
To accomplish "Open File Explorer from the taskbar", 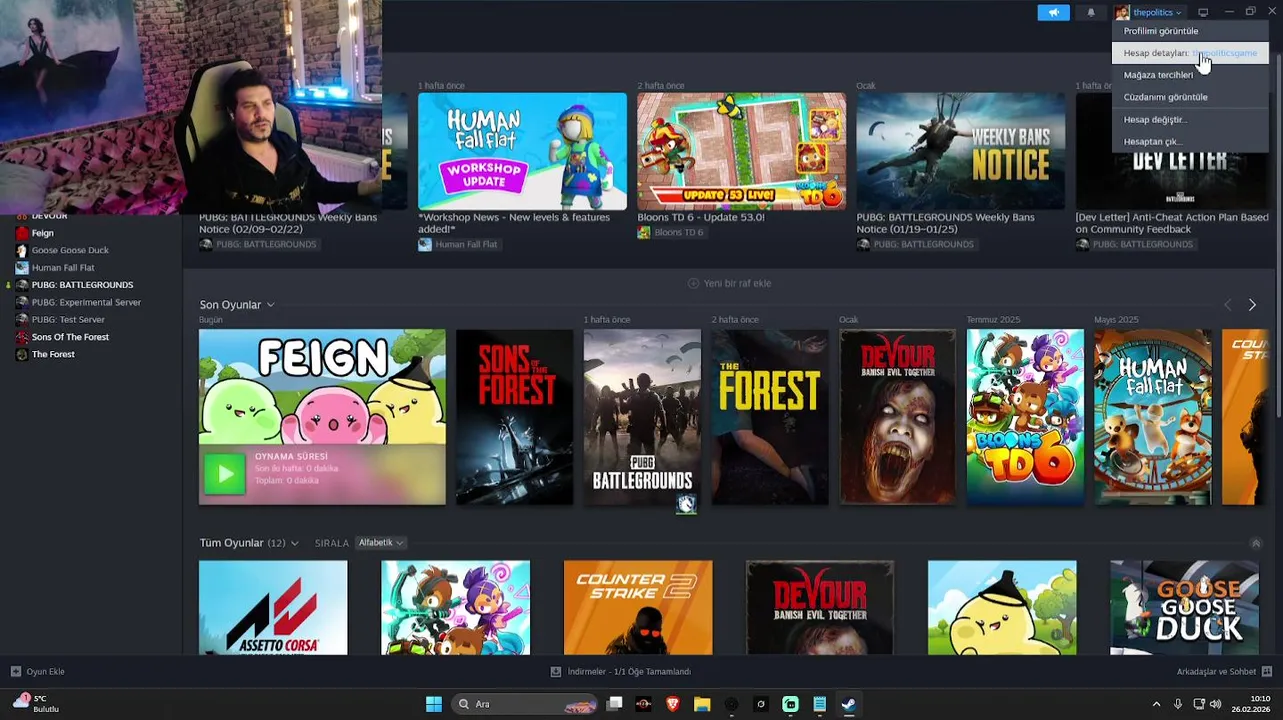I will pos(702,704).
